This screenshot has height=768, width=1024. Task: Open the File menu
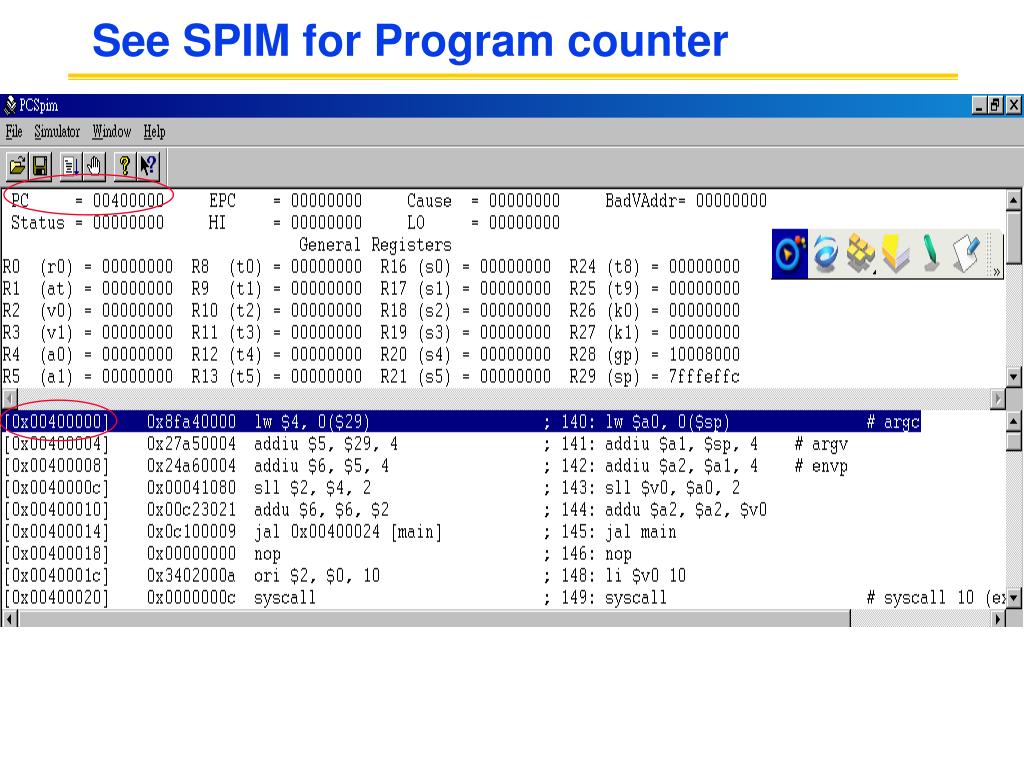[14, 132]
